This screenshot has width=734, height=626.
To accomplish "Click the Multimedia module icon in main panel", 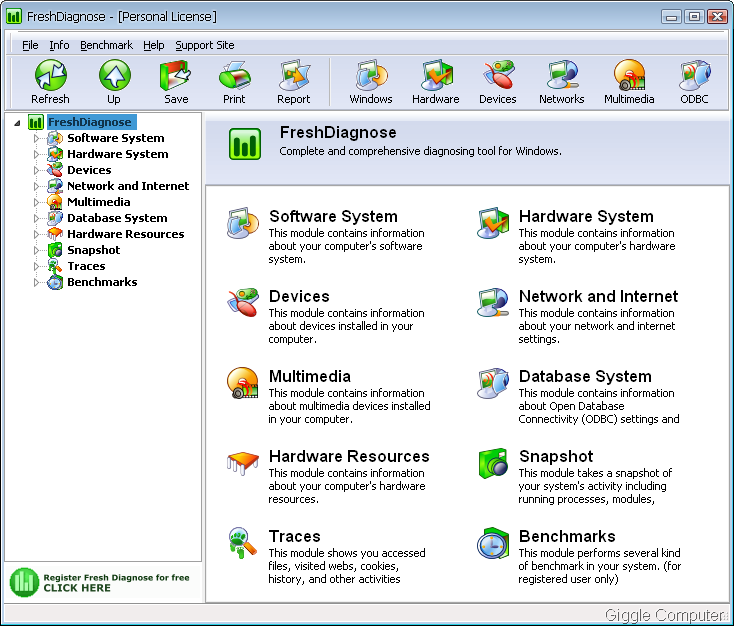I will tap(242, 383).
